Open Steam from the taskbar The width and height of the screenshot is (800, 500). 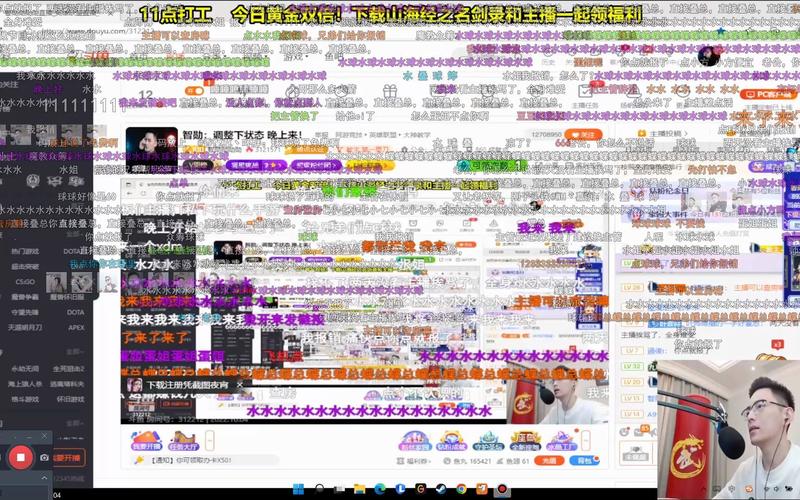click(x=441, y=489)
